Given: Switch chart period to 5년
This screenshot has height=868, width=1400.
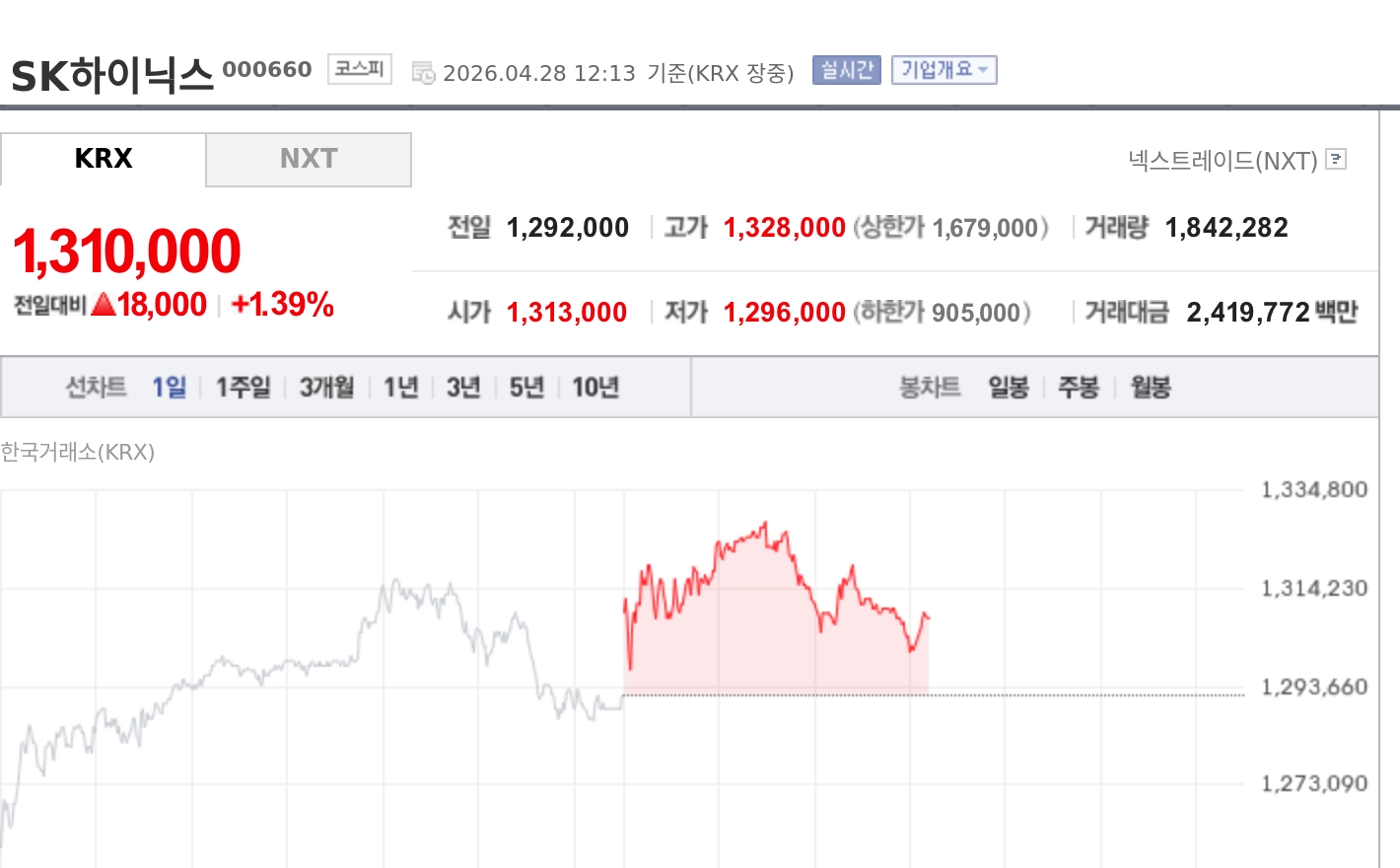Looking at the screenshot, I should coord(525,387).
